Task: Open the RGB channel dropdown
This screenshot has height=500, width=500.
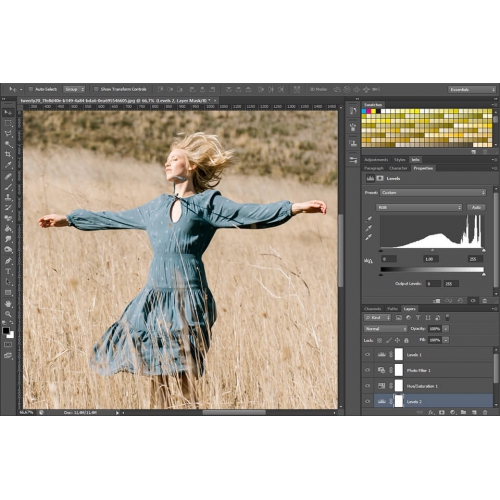Action: coord(419,207)
